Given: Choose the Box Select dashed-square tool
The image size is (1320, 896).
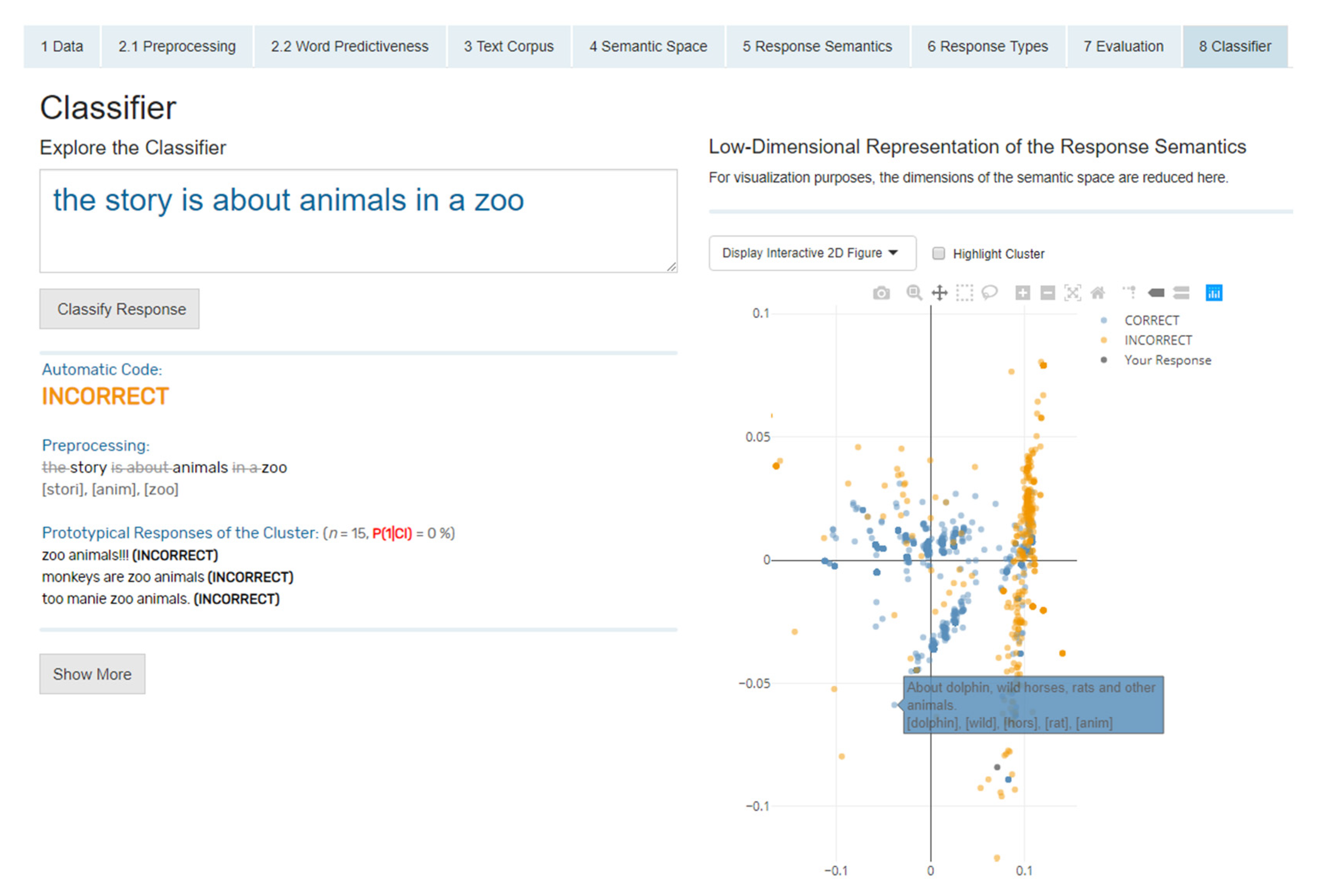Looking at the screenshot, I should [x=964, y=293].
